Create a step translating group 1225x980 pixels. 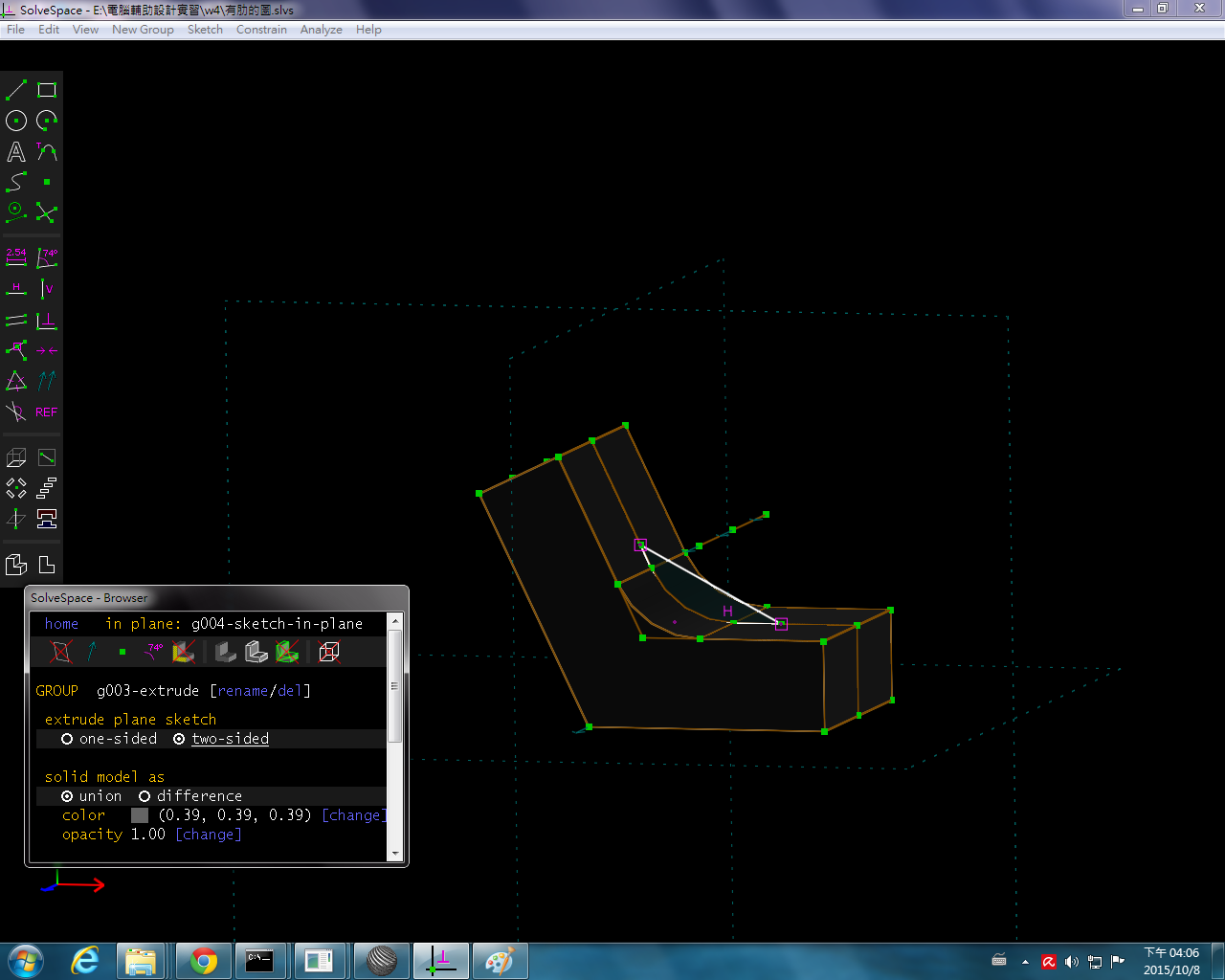[x=47, y=488]
